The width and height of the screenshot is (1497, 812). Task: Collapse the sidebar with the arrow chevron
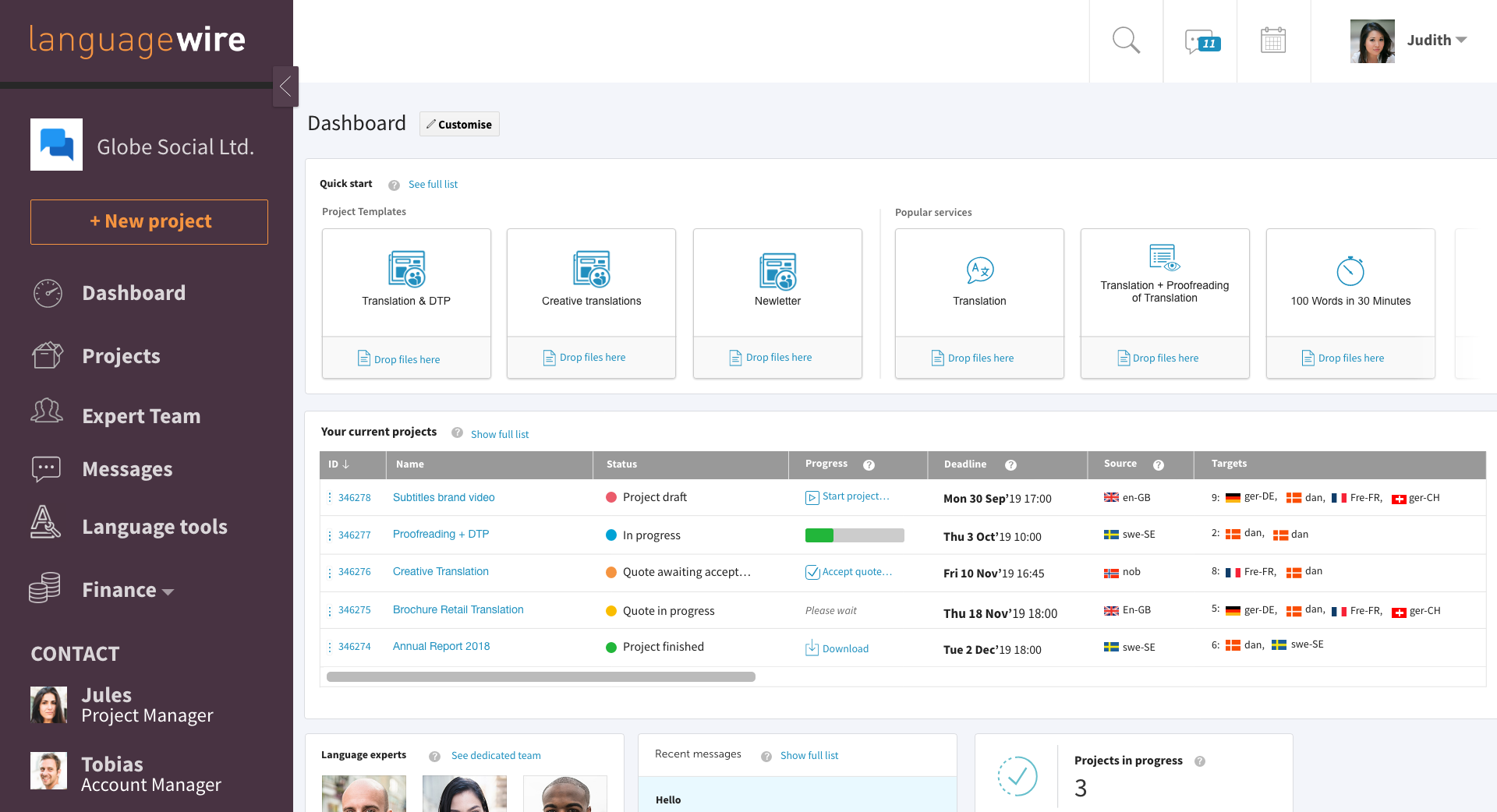pos(285,86)
